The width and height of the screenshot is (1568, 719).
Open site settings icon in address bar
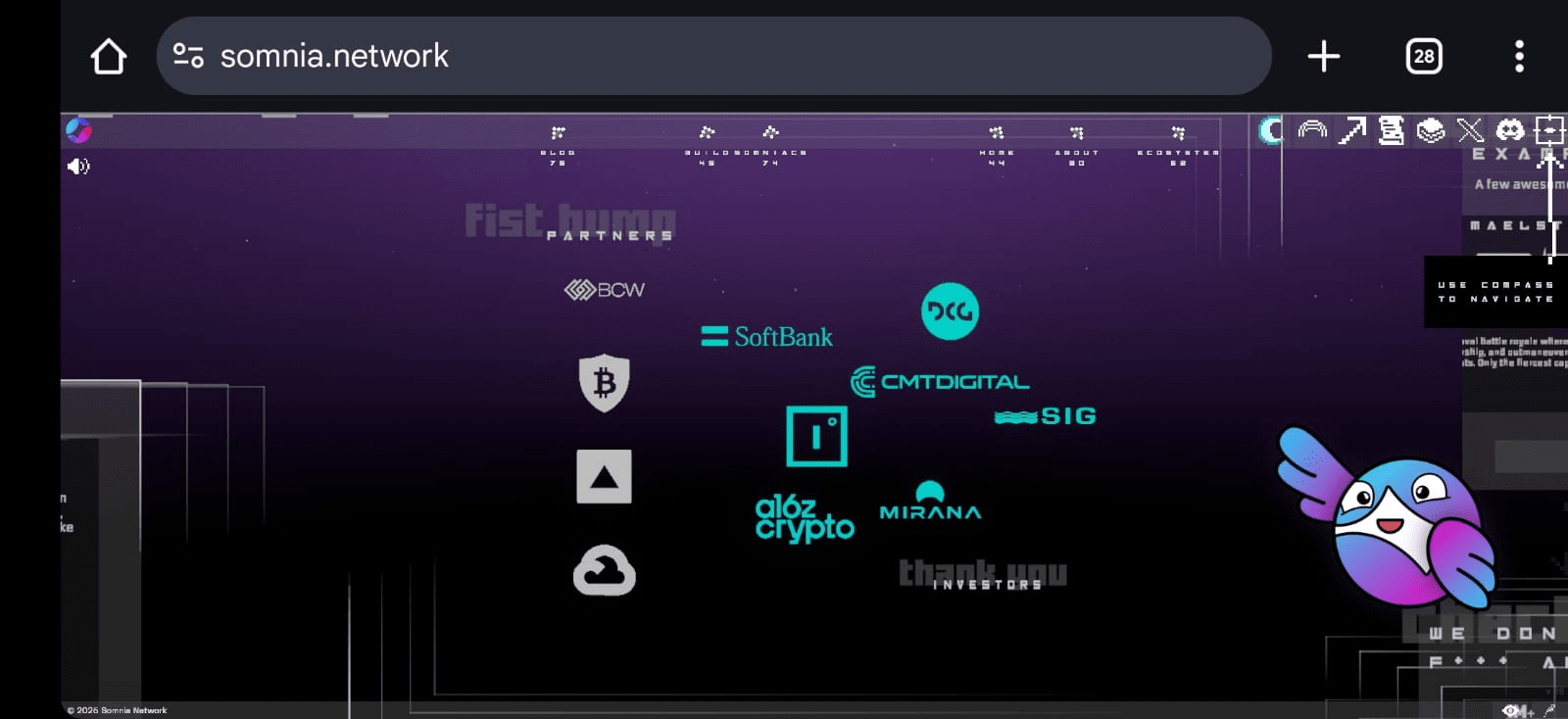(x=188, y=56)
